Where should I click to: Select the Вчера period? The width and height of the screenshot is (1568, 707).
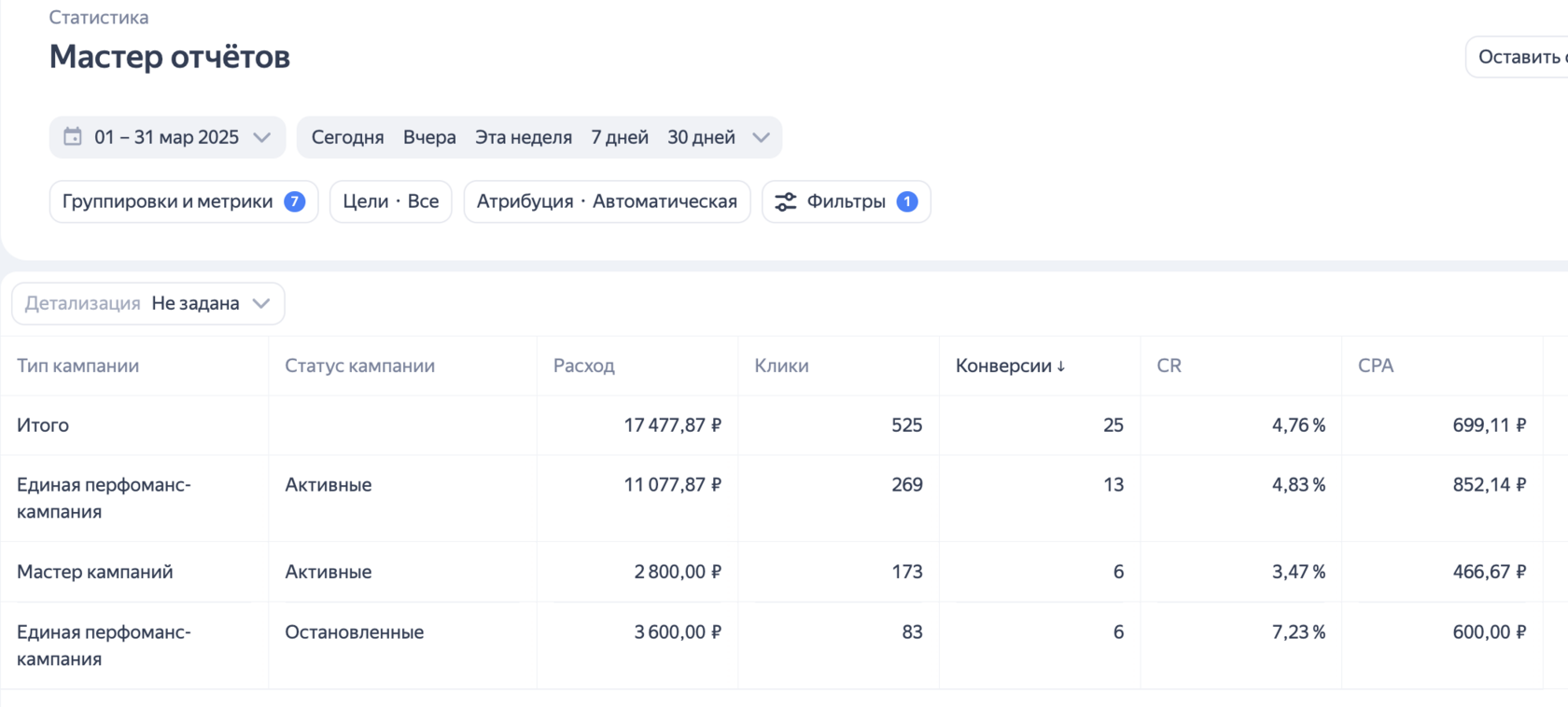pyautogui.click(x=429, y=137)
